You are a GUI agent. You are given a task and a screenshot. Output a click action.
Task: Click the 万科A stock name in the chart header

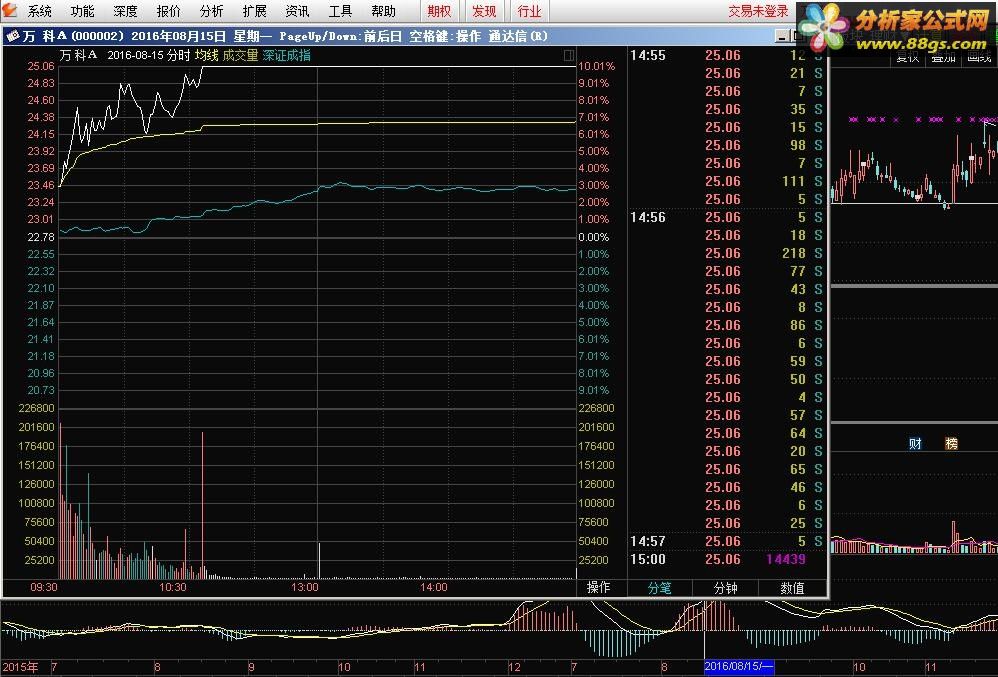(78, 55)
